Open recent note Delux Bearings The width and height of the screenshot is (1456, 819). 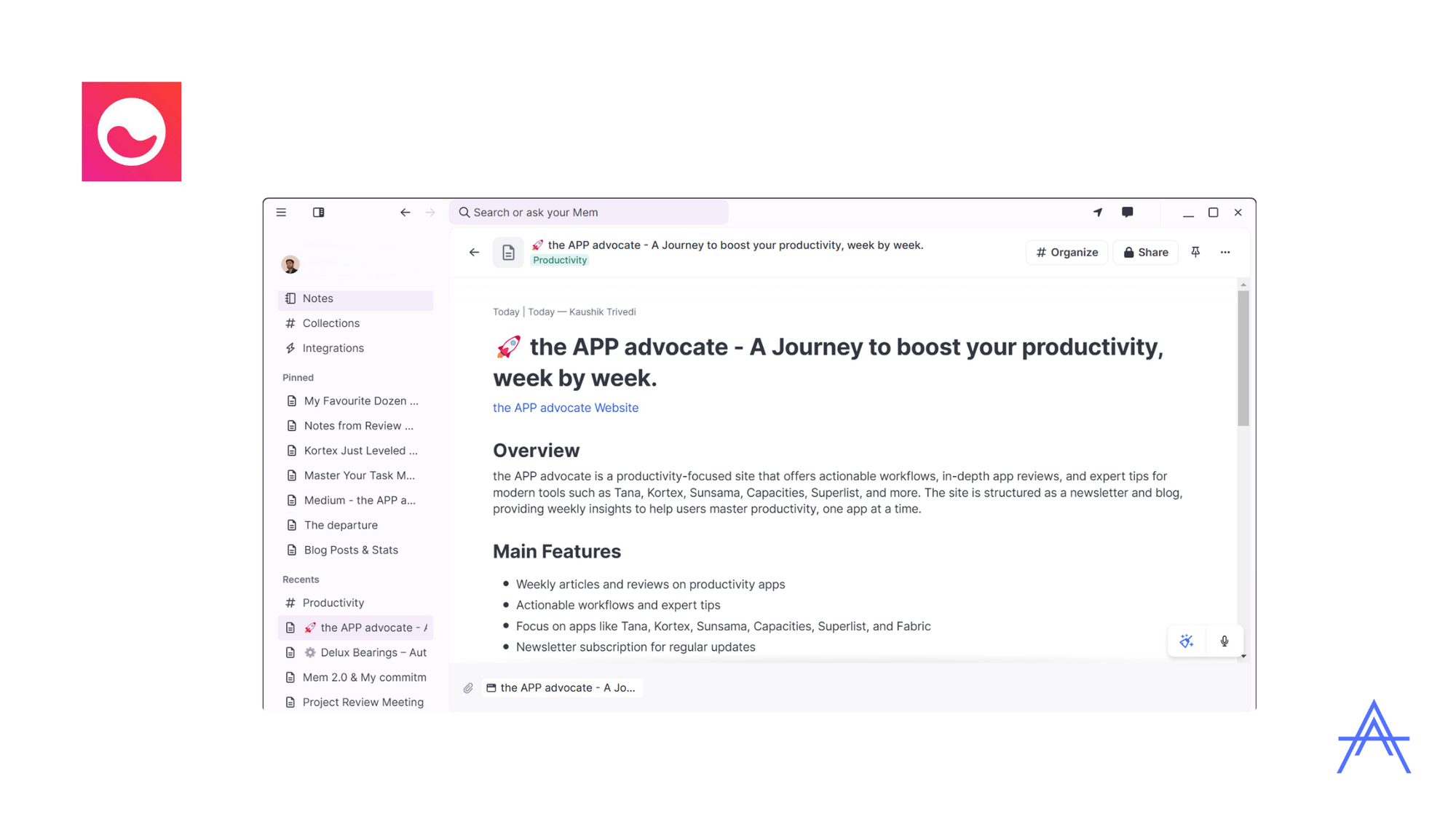[x=355, y=652]
